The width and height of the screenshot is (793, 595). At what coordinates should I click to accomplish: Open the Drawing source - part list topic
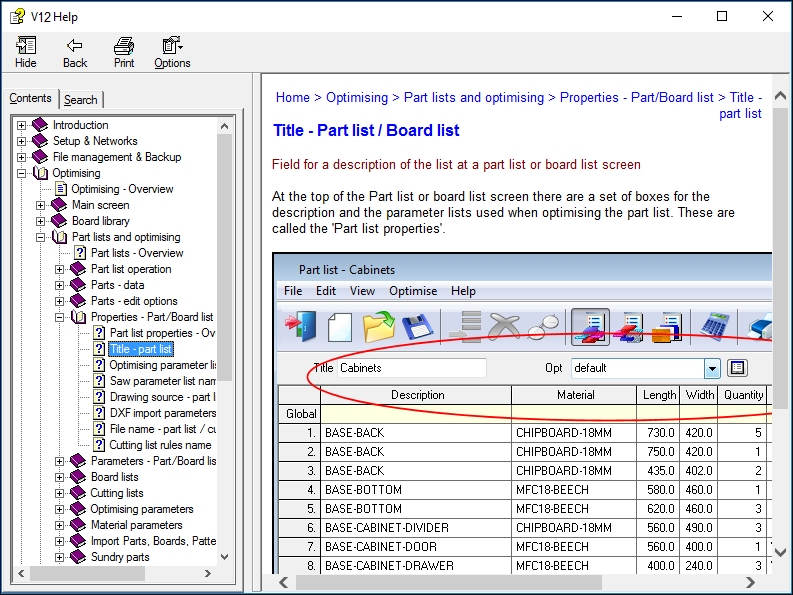pos(163,397)
